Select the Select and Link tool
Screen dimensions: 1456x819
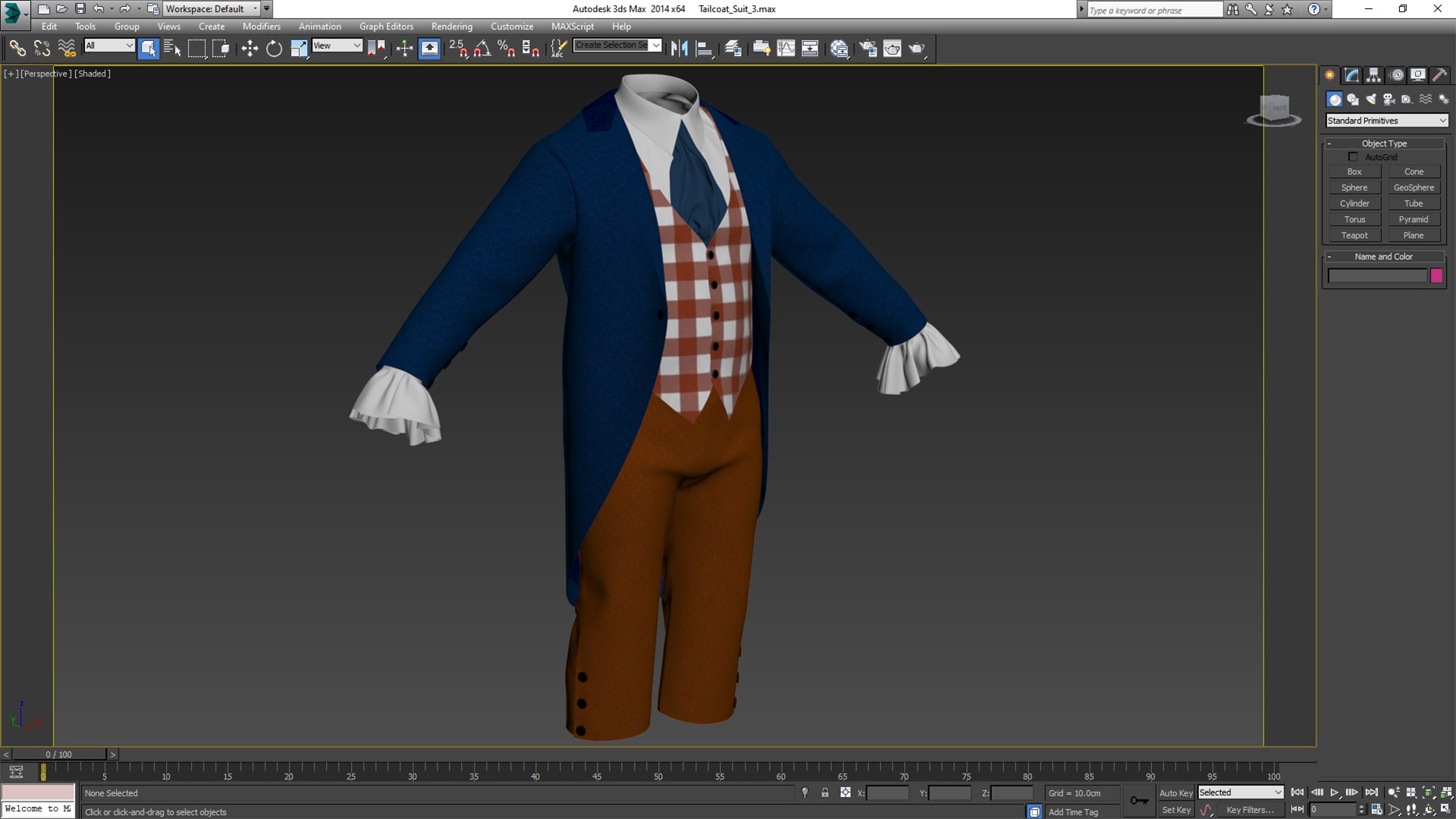point(17,49)
